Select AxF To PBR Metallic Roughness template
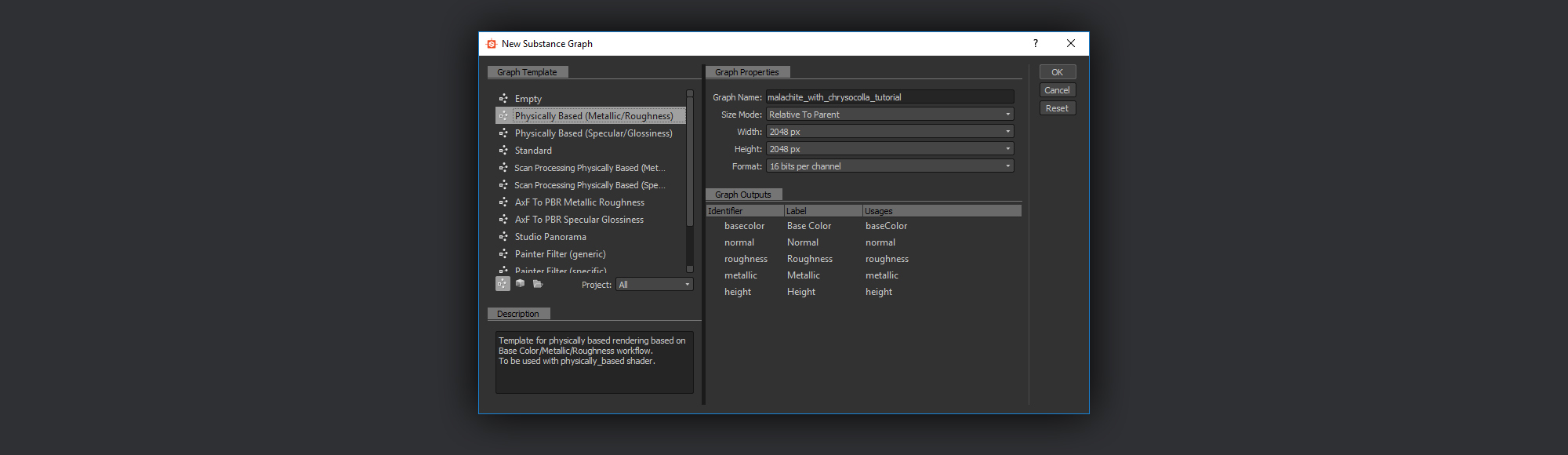 pos(590,202)
